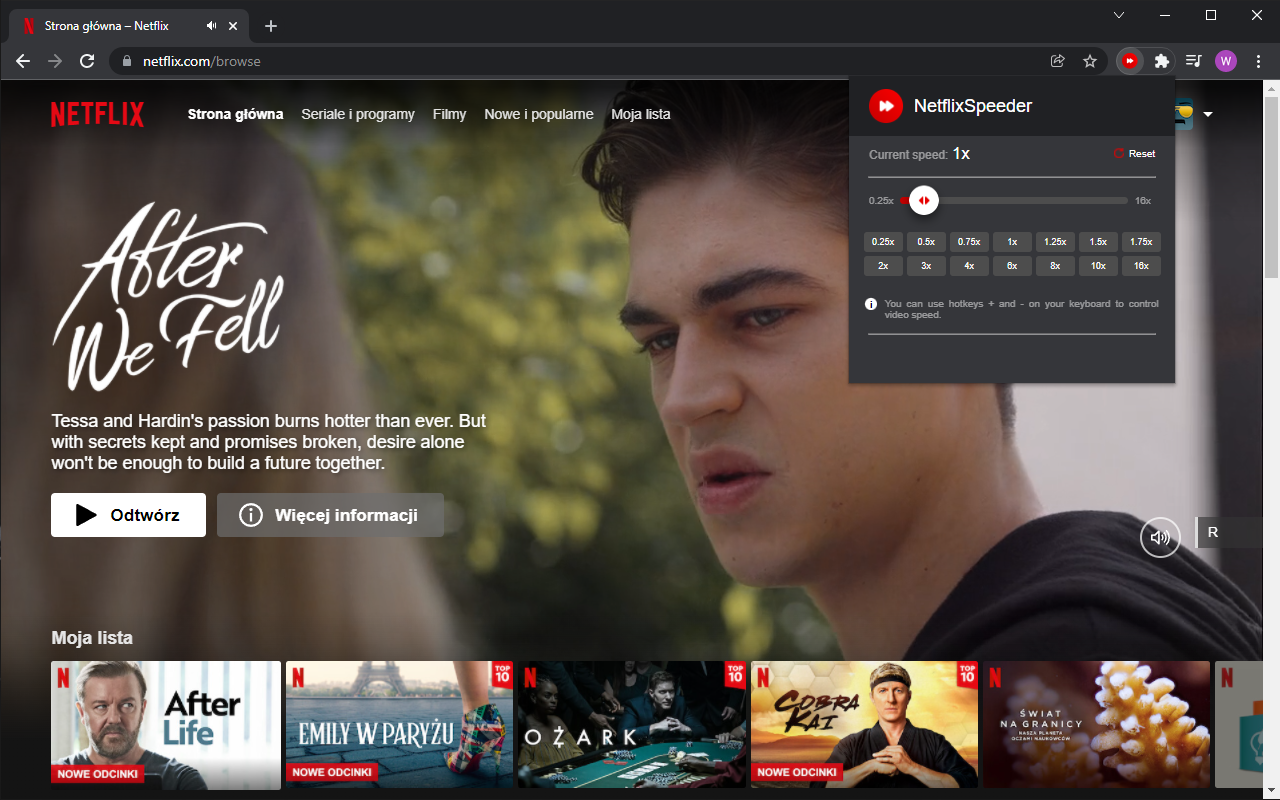1280x800 pixels.
Task: Open Seriale i programy section
Action: click(358, 114)
